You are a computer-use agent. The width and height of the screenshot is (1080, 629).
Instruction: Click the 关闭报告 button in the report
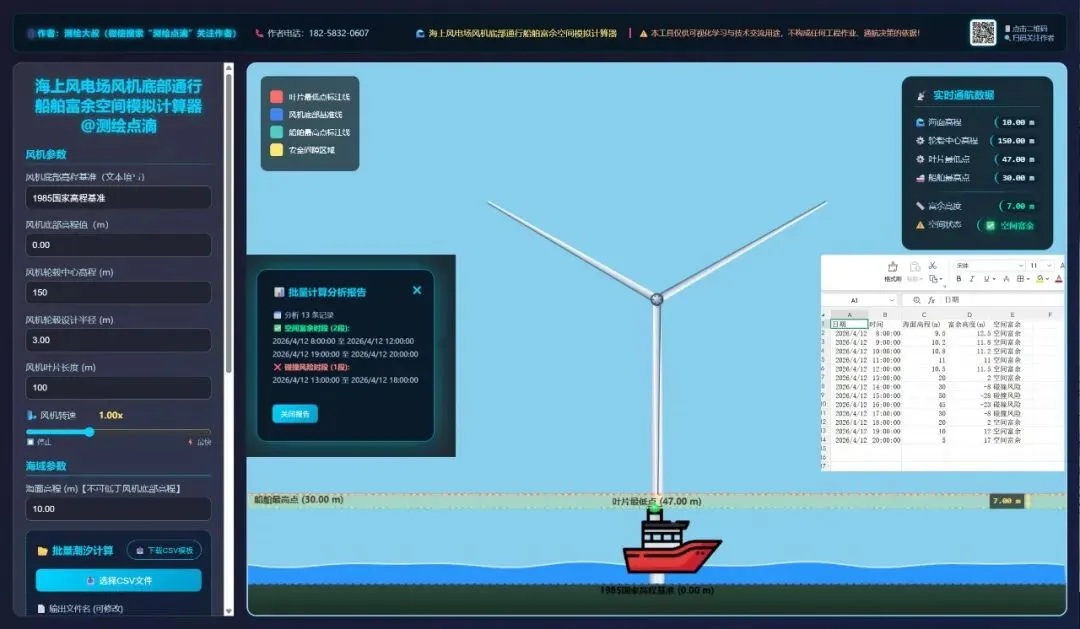[295, 413]
